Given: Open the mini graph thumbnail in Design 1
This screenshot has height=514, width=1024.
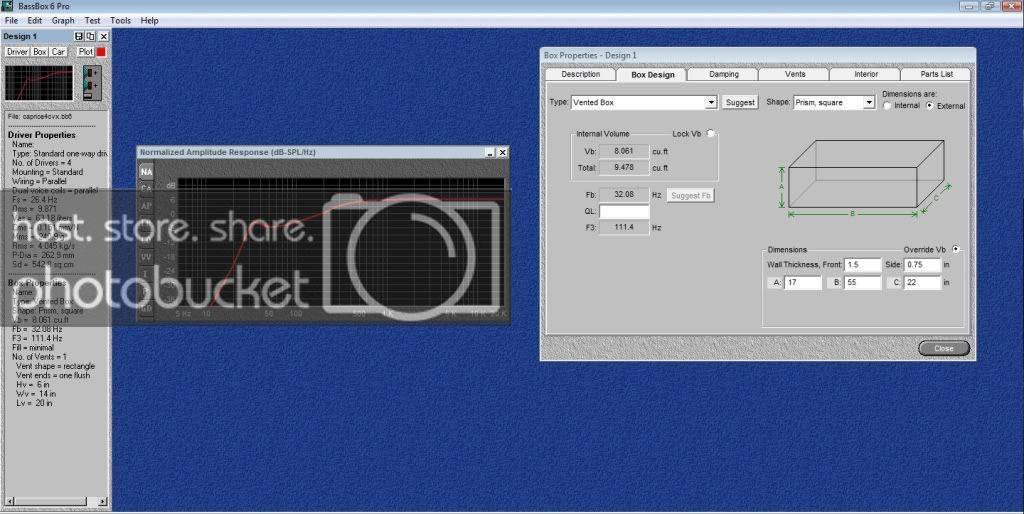Looking at the screenshot, I should point(39,82).
